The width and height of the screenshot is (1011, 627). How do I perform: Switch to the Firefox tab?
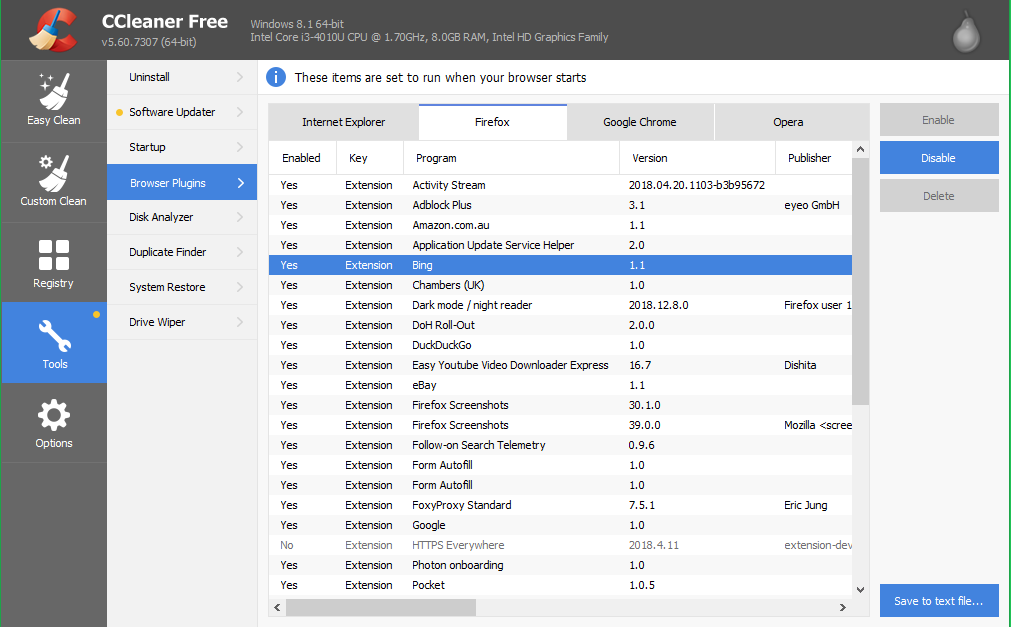click(493, 122)
